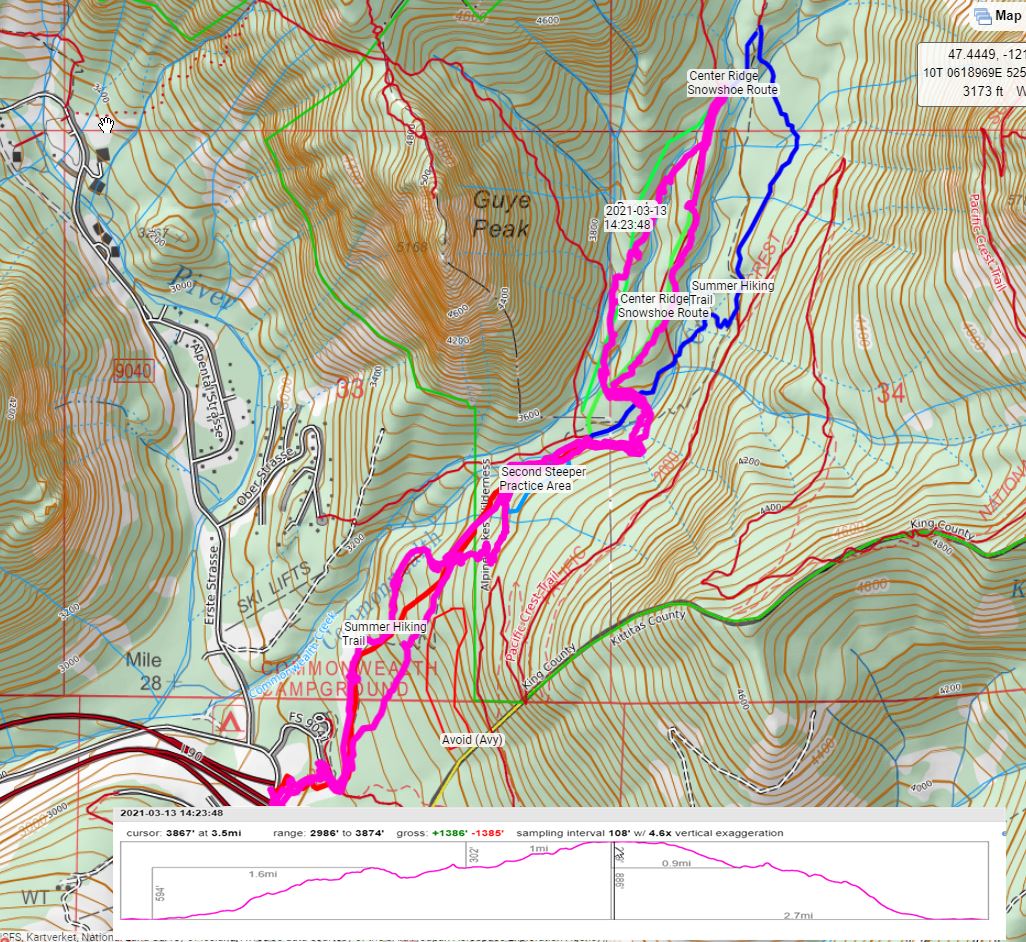Click the blue stacked layers icon
Viewport: 1026px width, 942px height.
(981, 14)
